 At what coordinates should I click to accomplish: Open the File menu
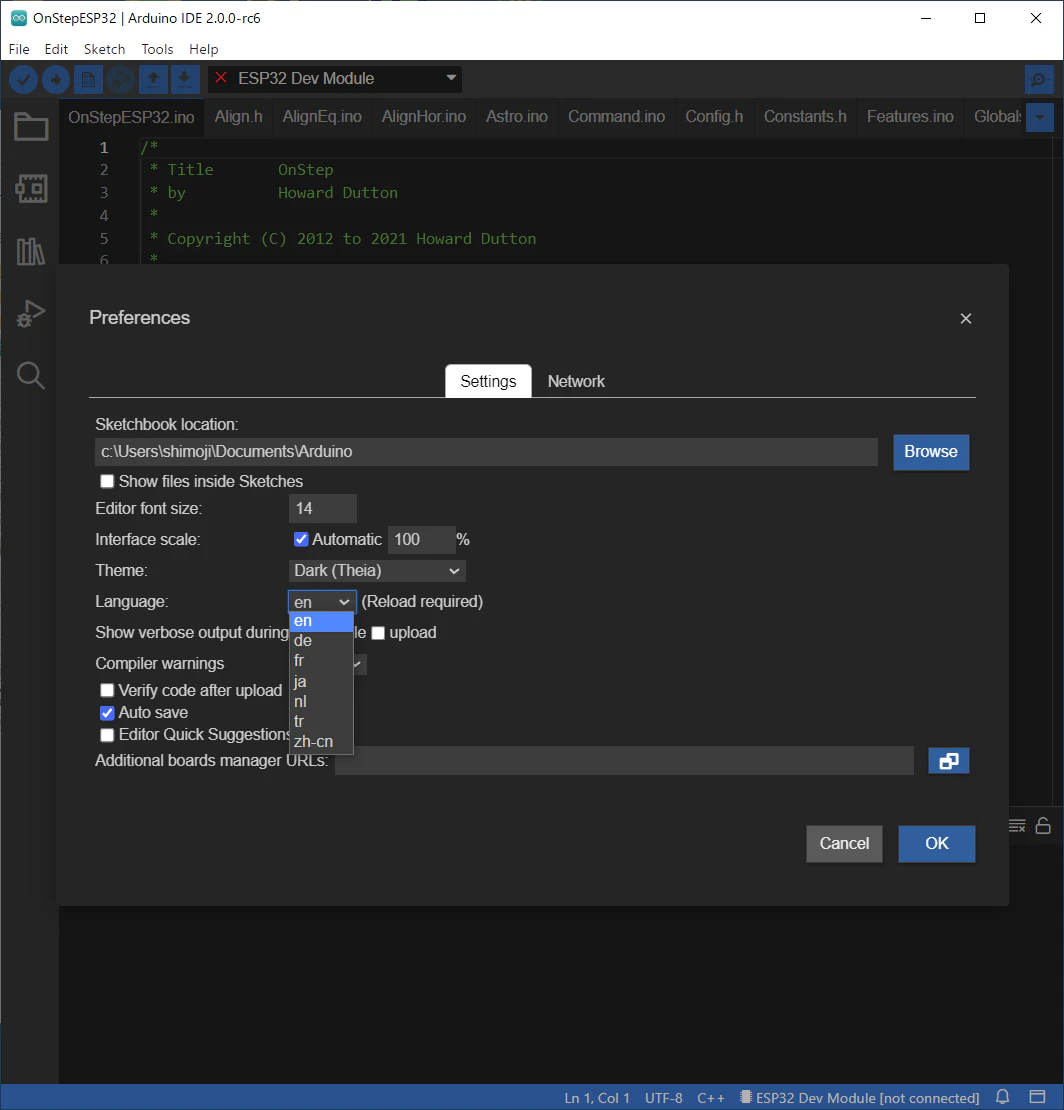click(x=19, y=49)
